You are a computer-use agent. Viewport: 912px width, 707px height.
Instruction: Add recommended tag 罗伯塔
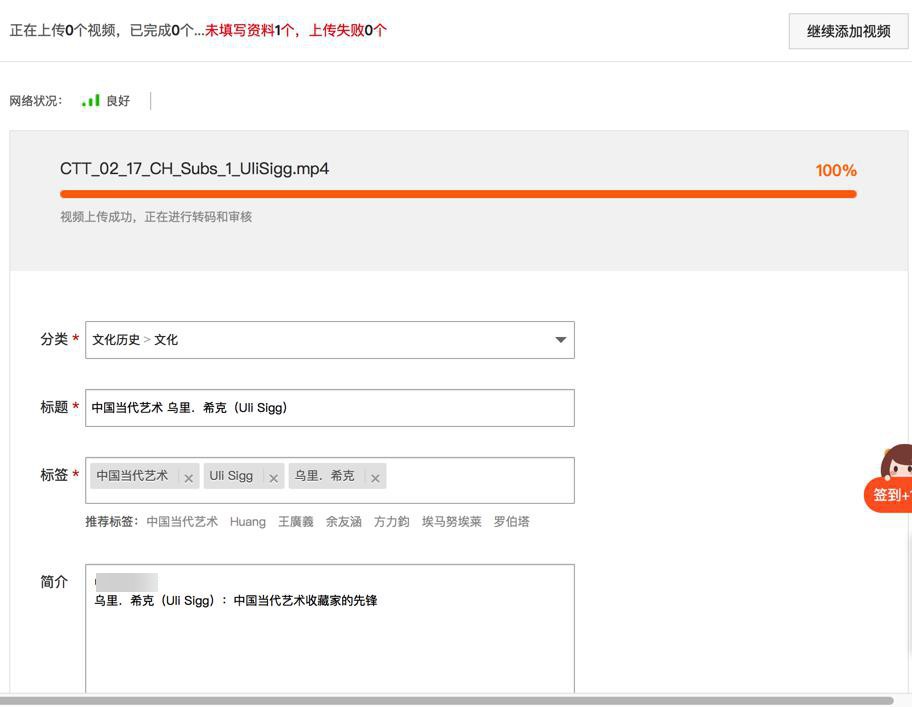(511, 522)
